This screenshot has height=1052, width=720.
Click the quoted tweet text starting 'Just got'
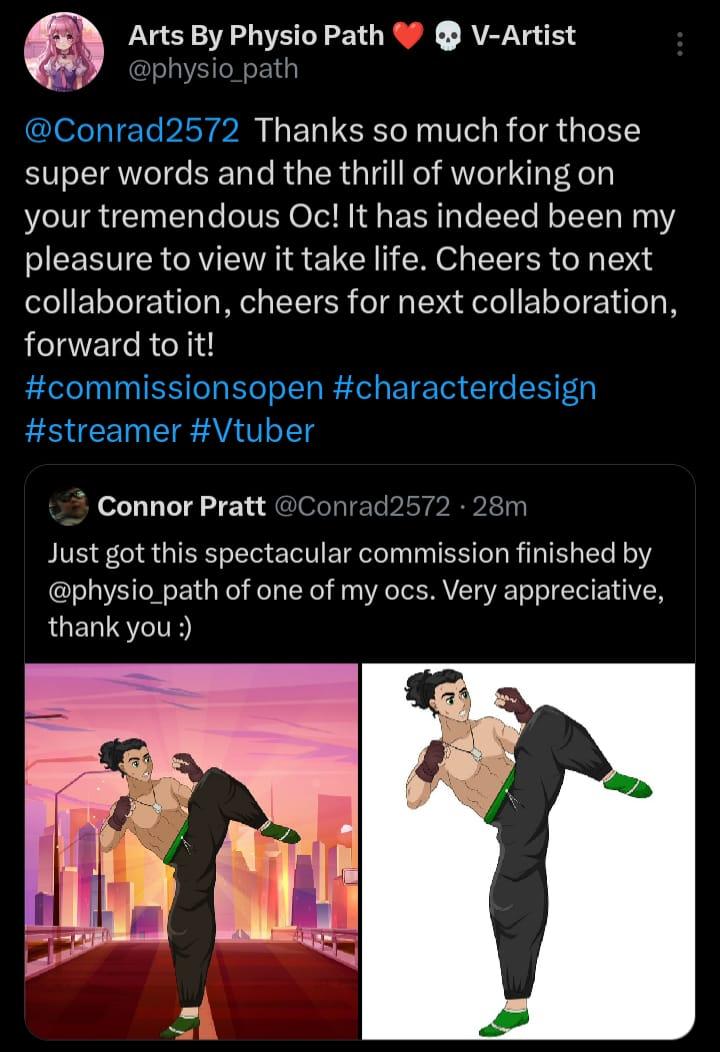coord(350,553)
